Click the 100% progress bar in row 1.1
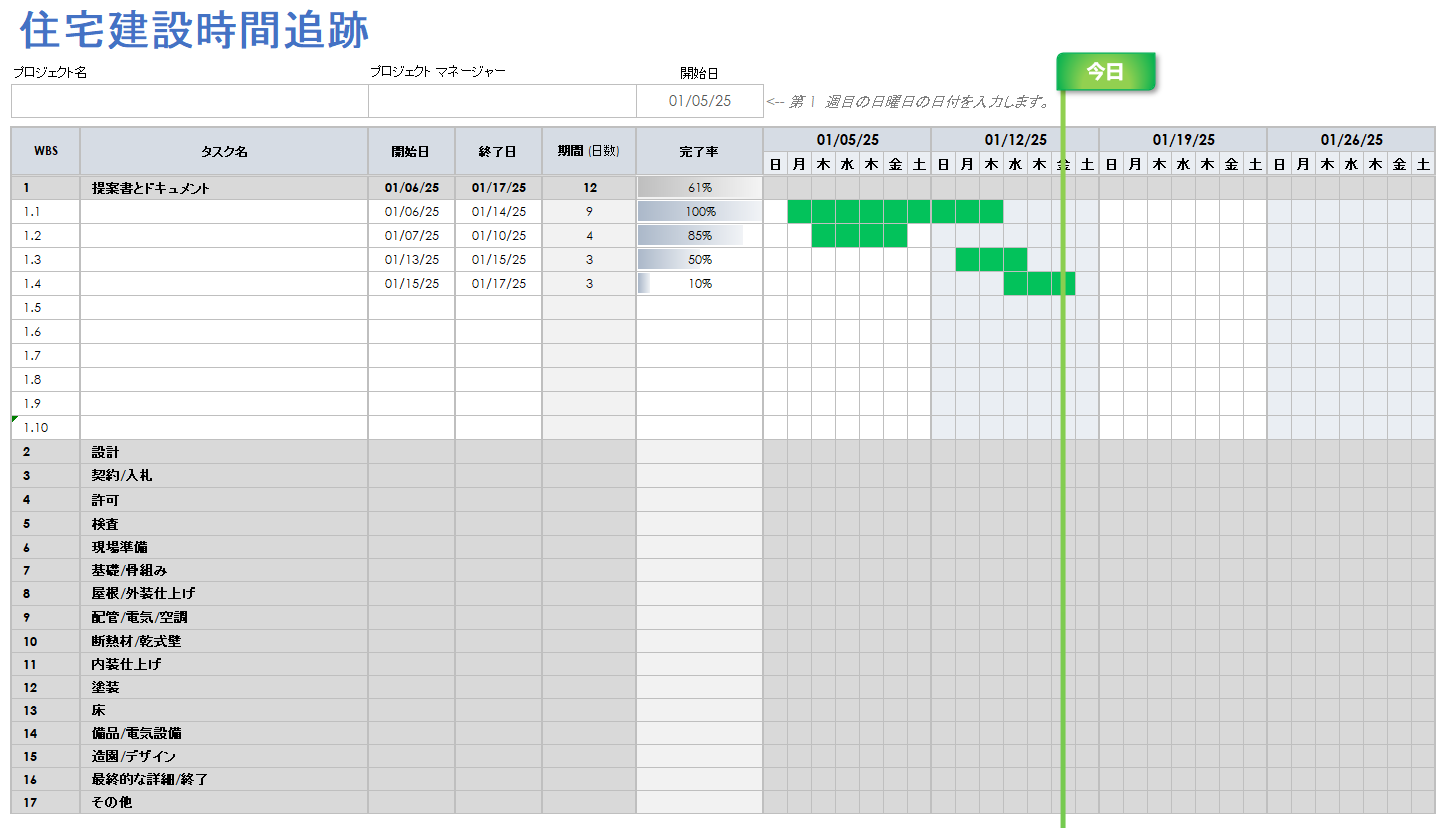Image resolution: width=1436 pixels, height=828 pixels. [x=700, y=212]
